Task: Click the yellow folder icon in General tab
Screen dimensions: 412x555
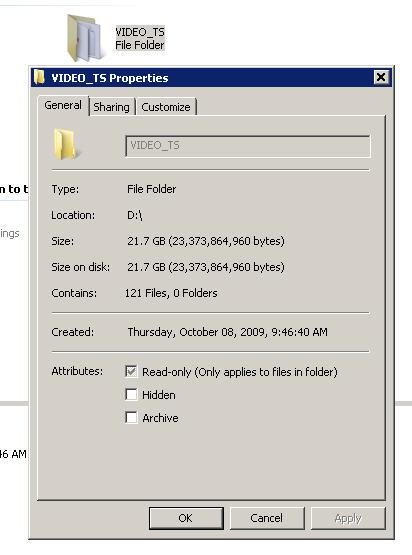Action: click(65, 144)
